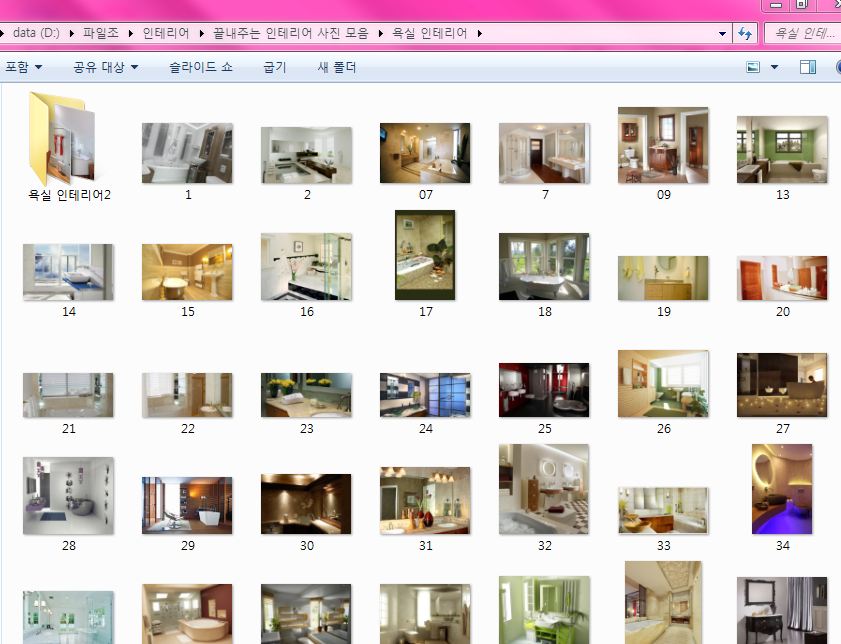Select image thumbnail named 09
Image resolution: width=841 pixels, height=644 pixels.
[663, 145]
